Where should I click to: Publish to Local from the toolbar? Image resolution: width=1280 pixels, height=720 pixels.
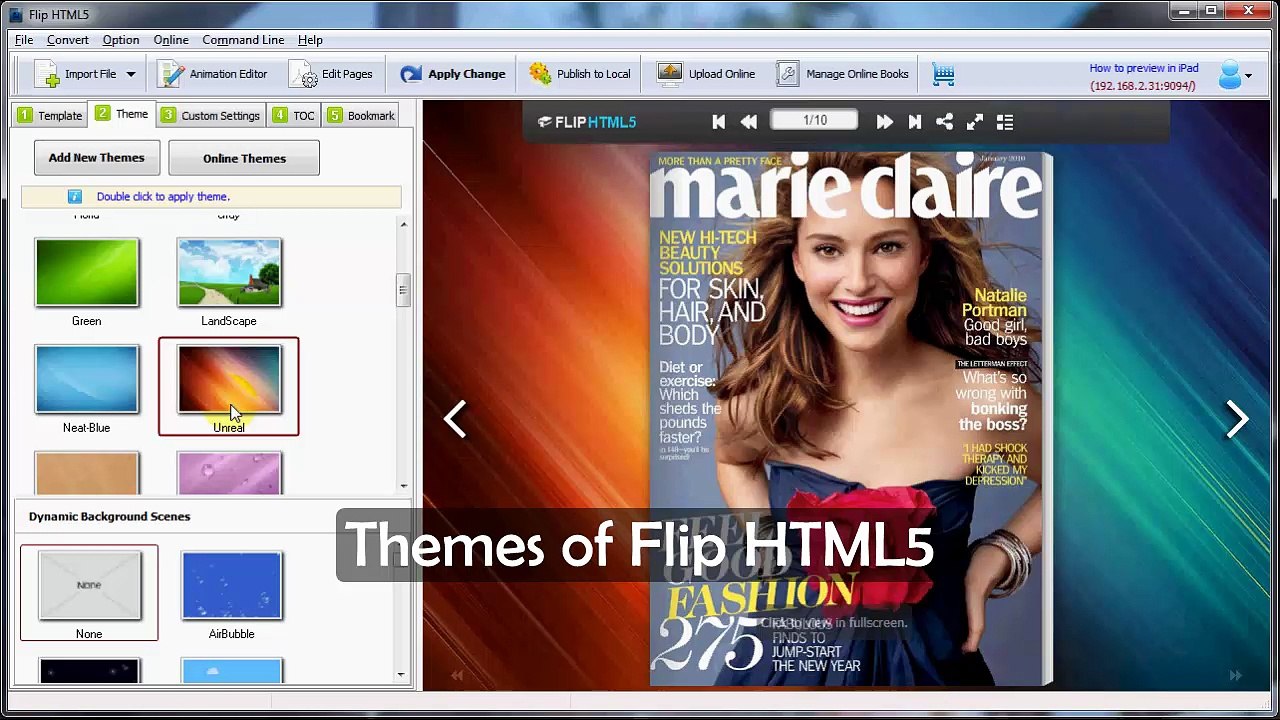click(580, 74)
